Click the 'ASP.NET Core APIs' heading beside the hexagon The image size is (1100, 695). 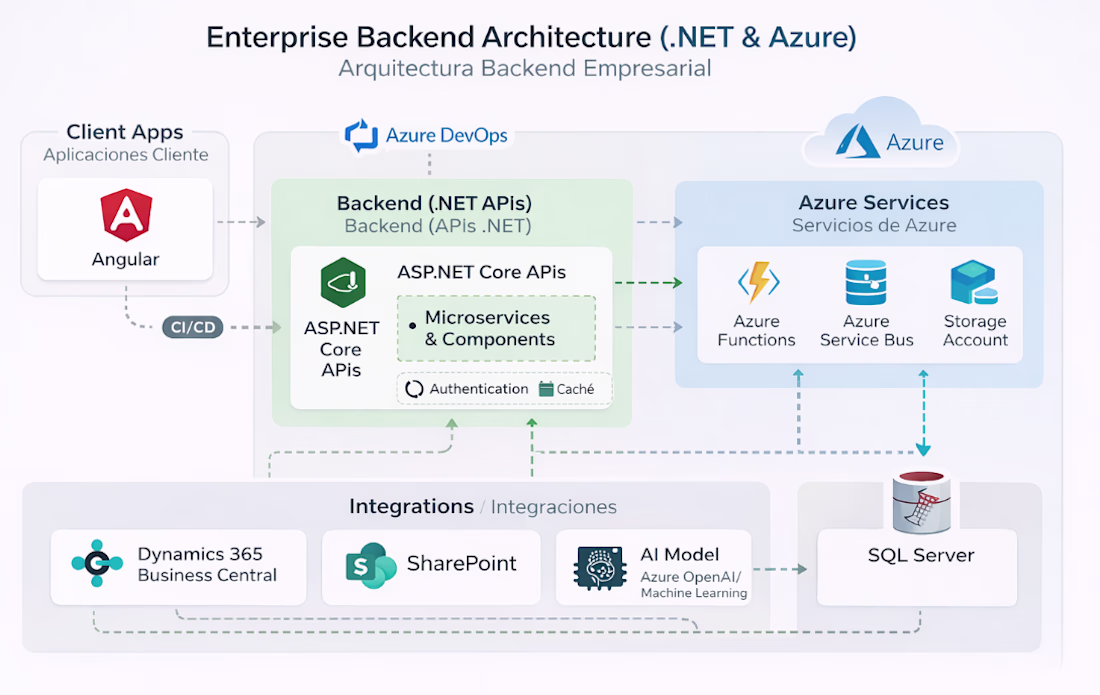[x=481, y=272]
